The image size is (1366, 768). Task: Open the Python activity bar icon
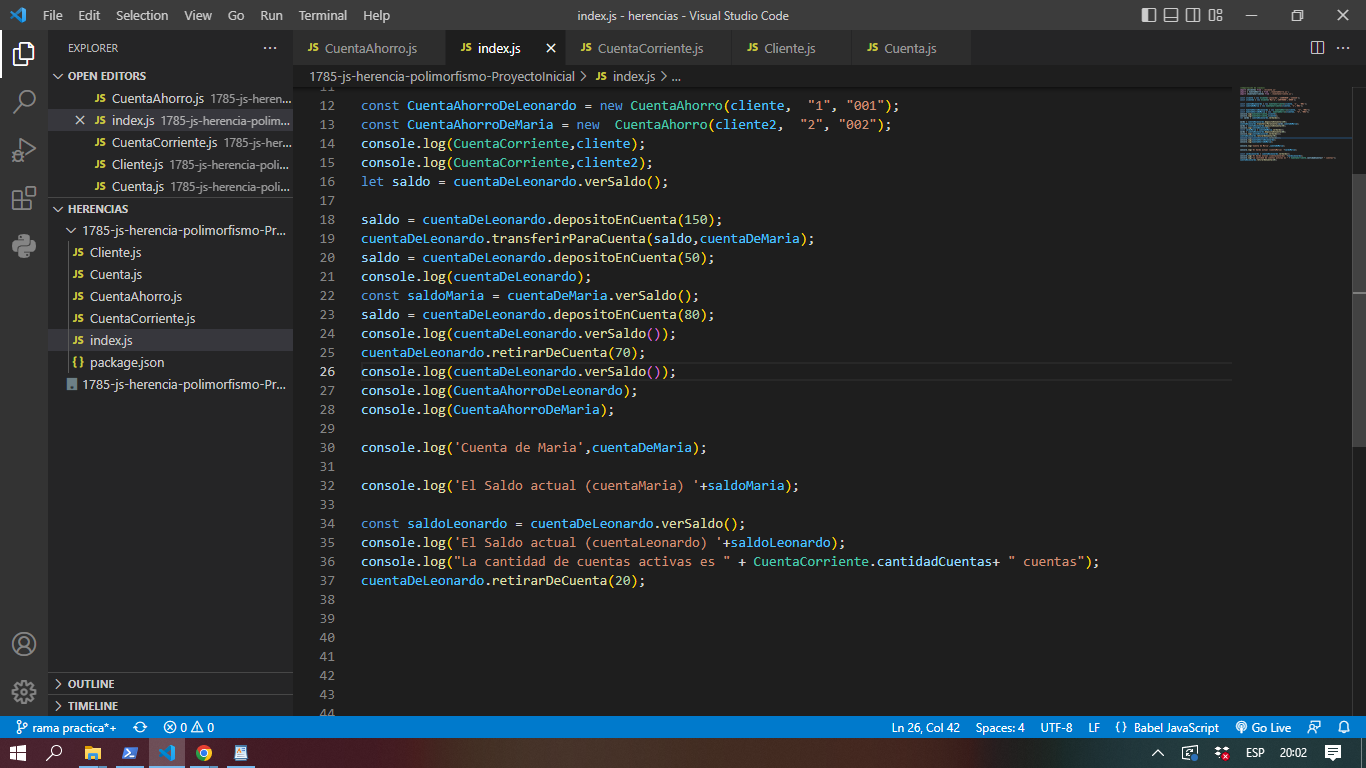24,246
